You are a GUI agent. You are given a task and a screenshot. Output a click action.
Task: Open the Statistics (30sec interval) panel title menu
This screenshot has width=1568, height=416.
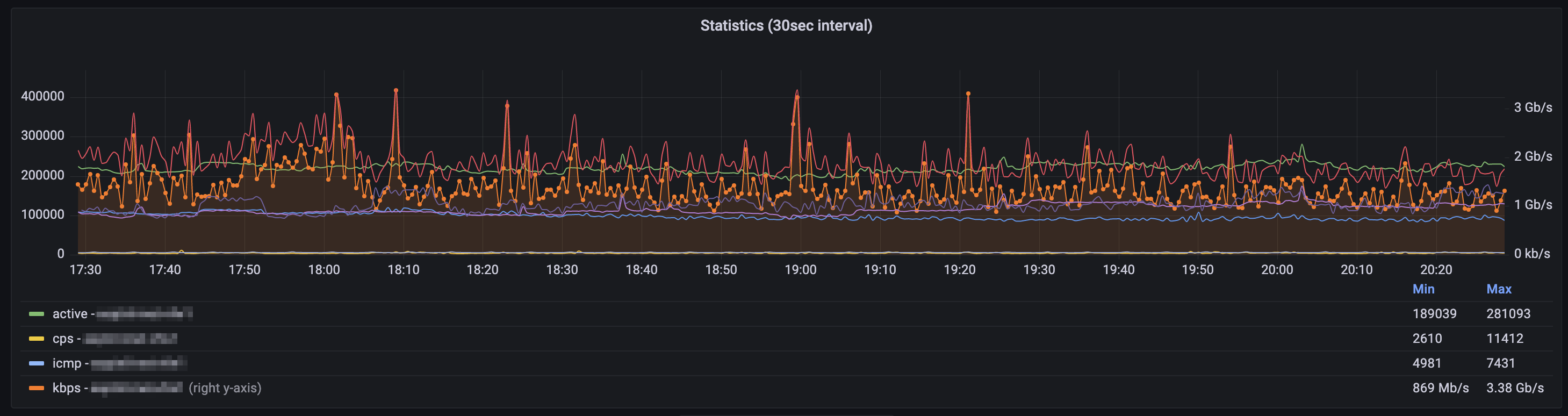[786, 26]
